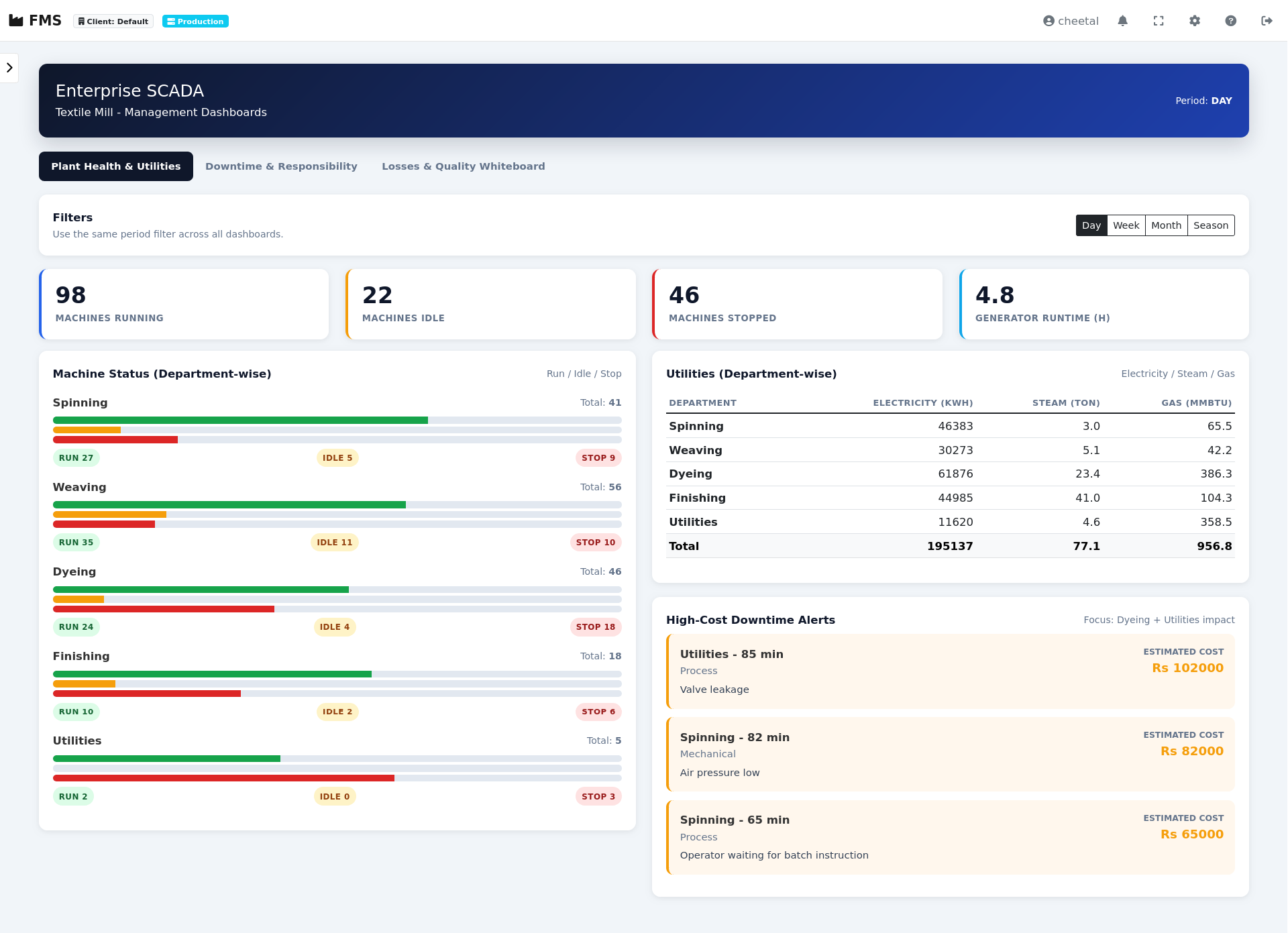This screenshot has height=933, width=1288.
Task: Open the notifications bell
Action: click(x=1123, y=21)
